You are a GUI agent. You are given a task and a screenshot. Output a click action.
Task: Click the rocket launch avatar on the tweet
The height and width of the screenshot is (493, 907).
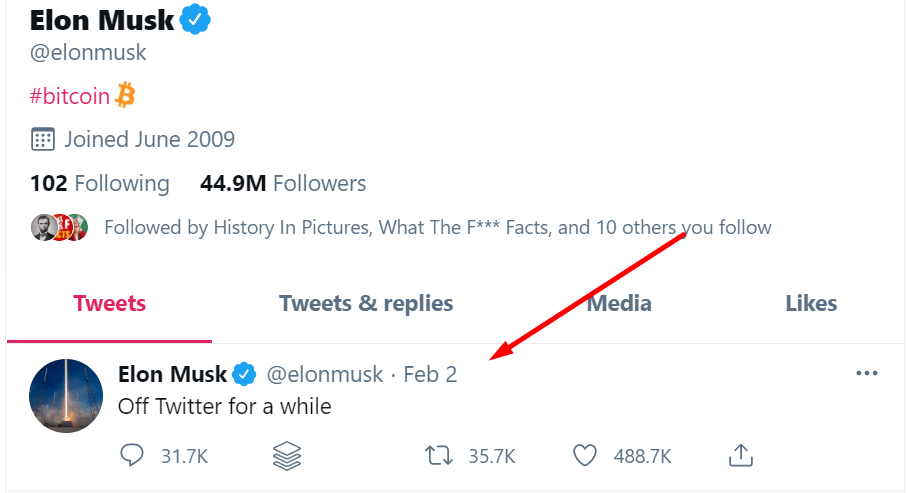tap(66, 396)
